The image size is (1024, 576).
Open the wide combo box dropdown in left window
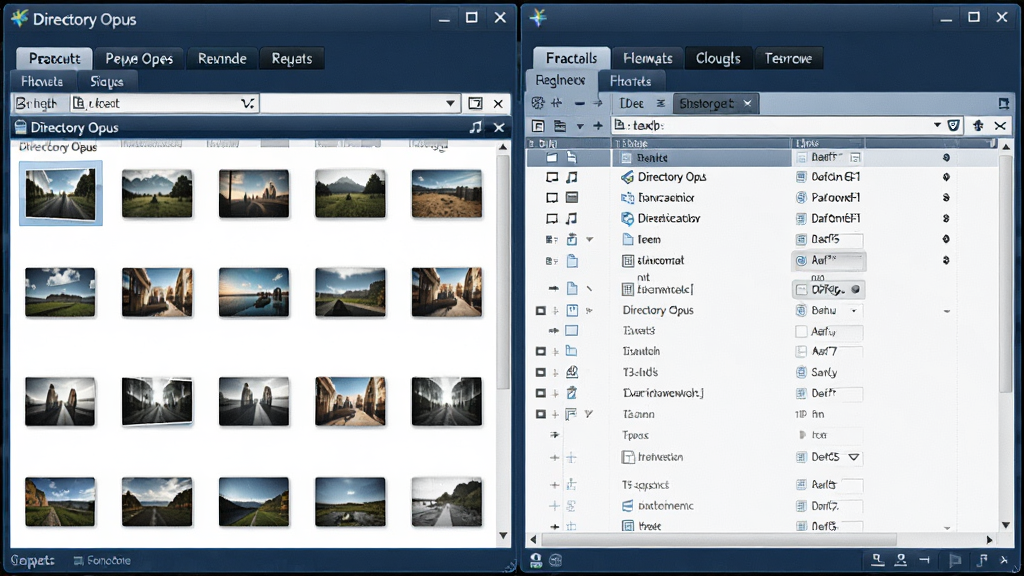[450, 103]
